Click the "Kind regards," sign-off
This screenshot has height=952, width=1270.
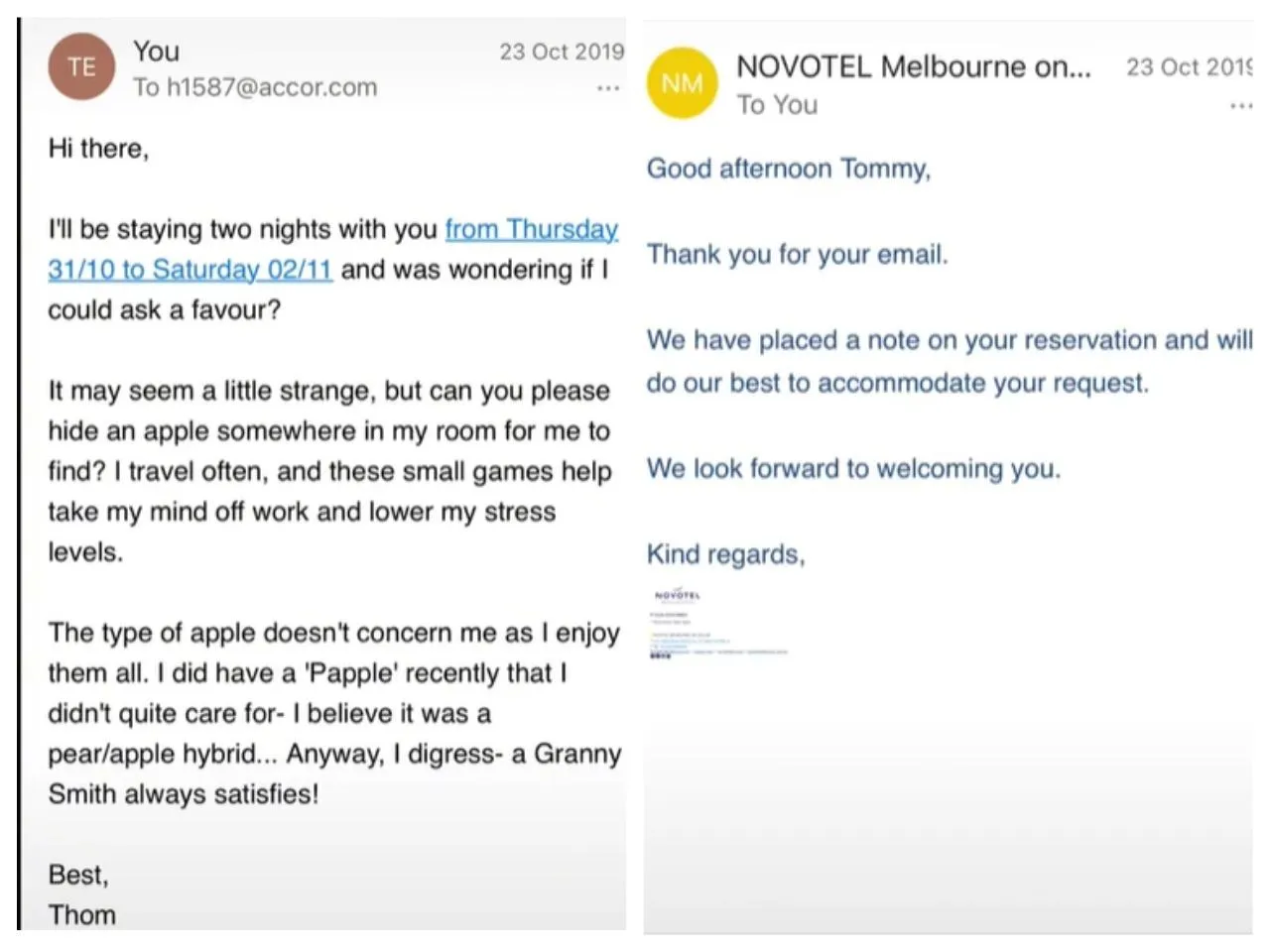[x=725, y=554]
